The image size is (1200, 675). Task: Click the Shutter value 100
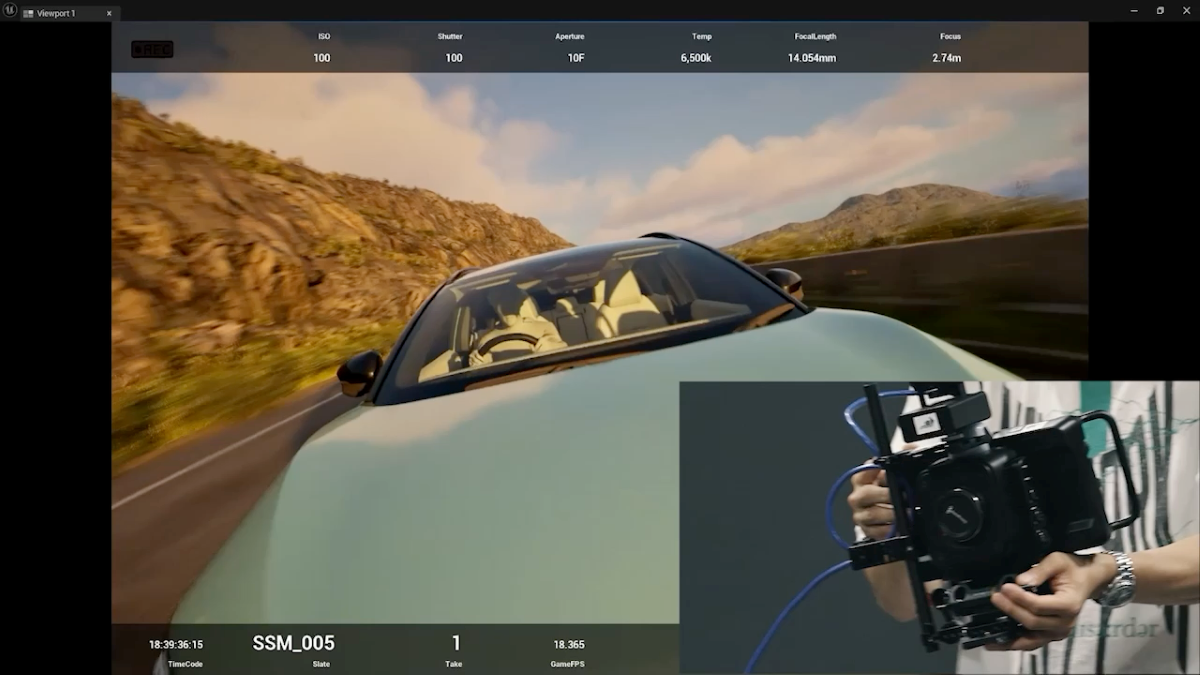(453, 58)
